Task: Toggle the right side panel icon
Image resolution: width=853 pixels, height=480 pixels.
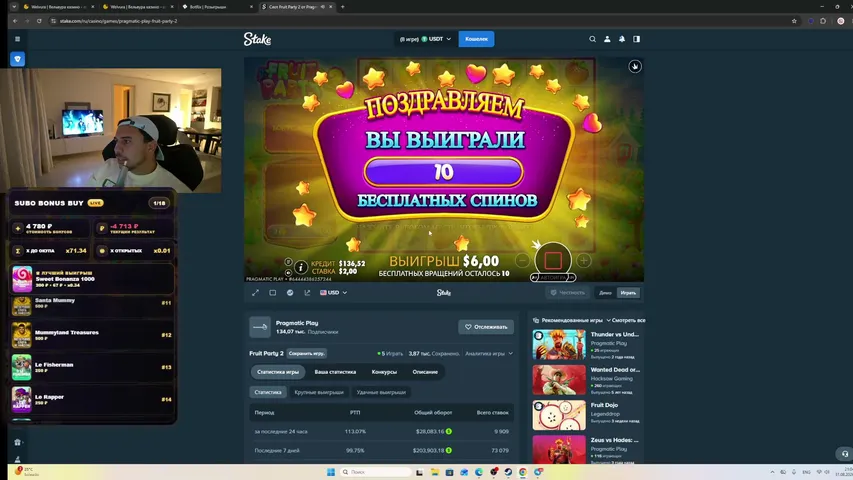Action: (x=636, y=39)
